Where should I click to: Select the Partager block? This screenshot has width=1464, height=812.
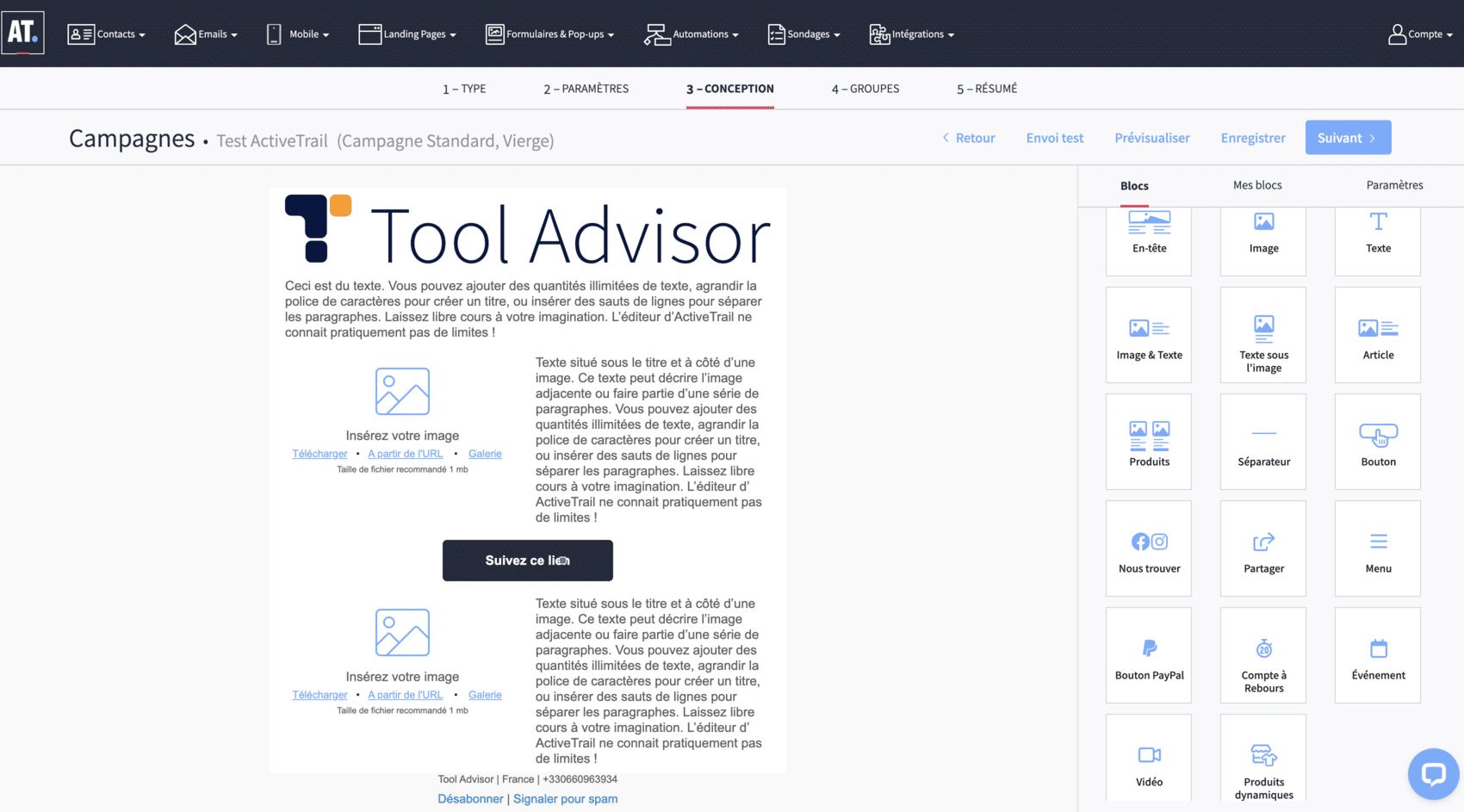click(x=1263, y=549)
